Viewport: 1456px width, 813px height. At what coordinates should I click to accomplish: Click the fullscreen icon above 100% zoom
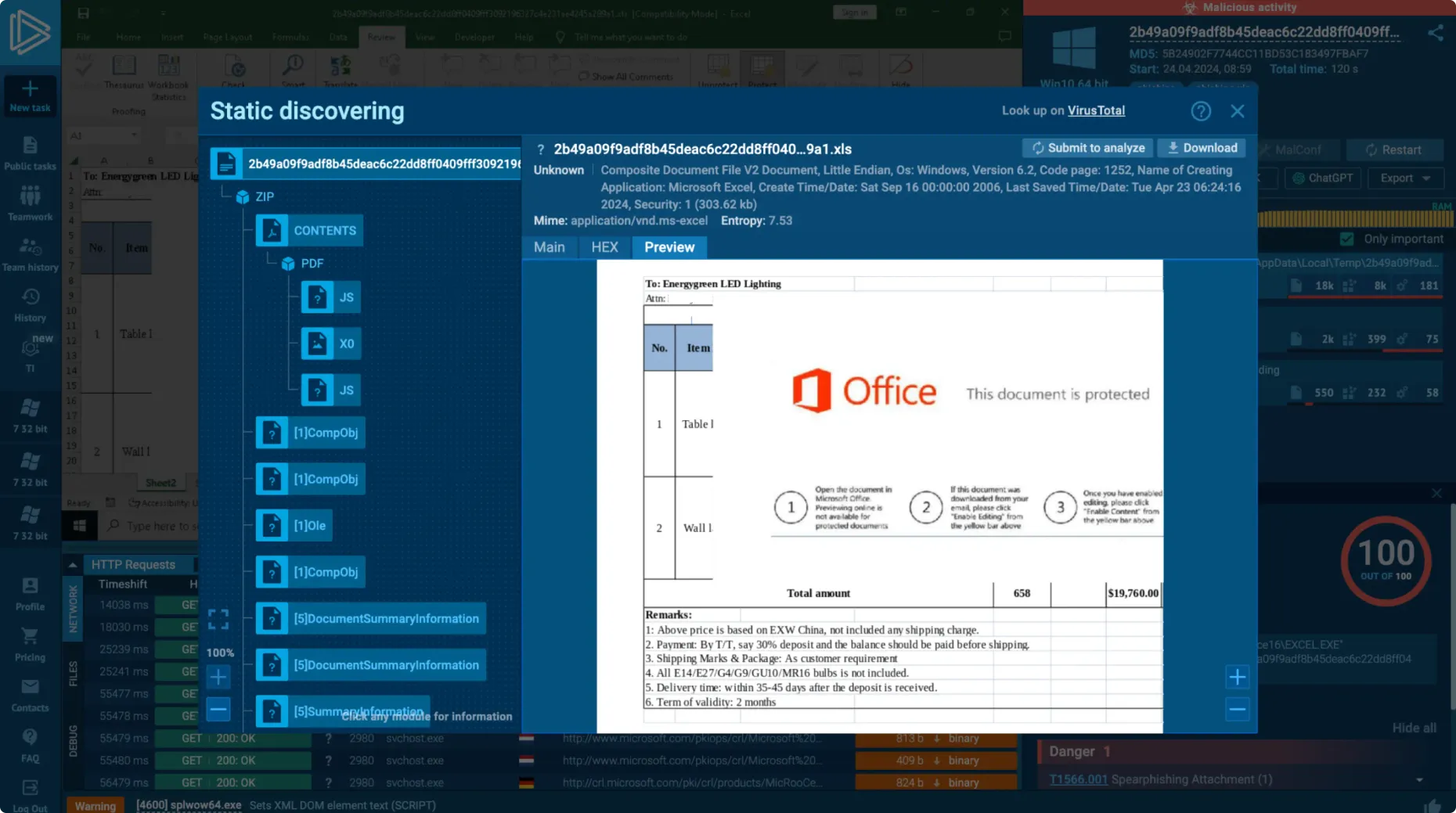point(218,620)
